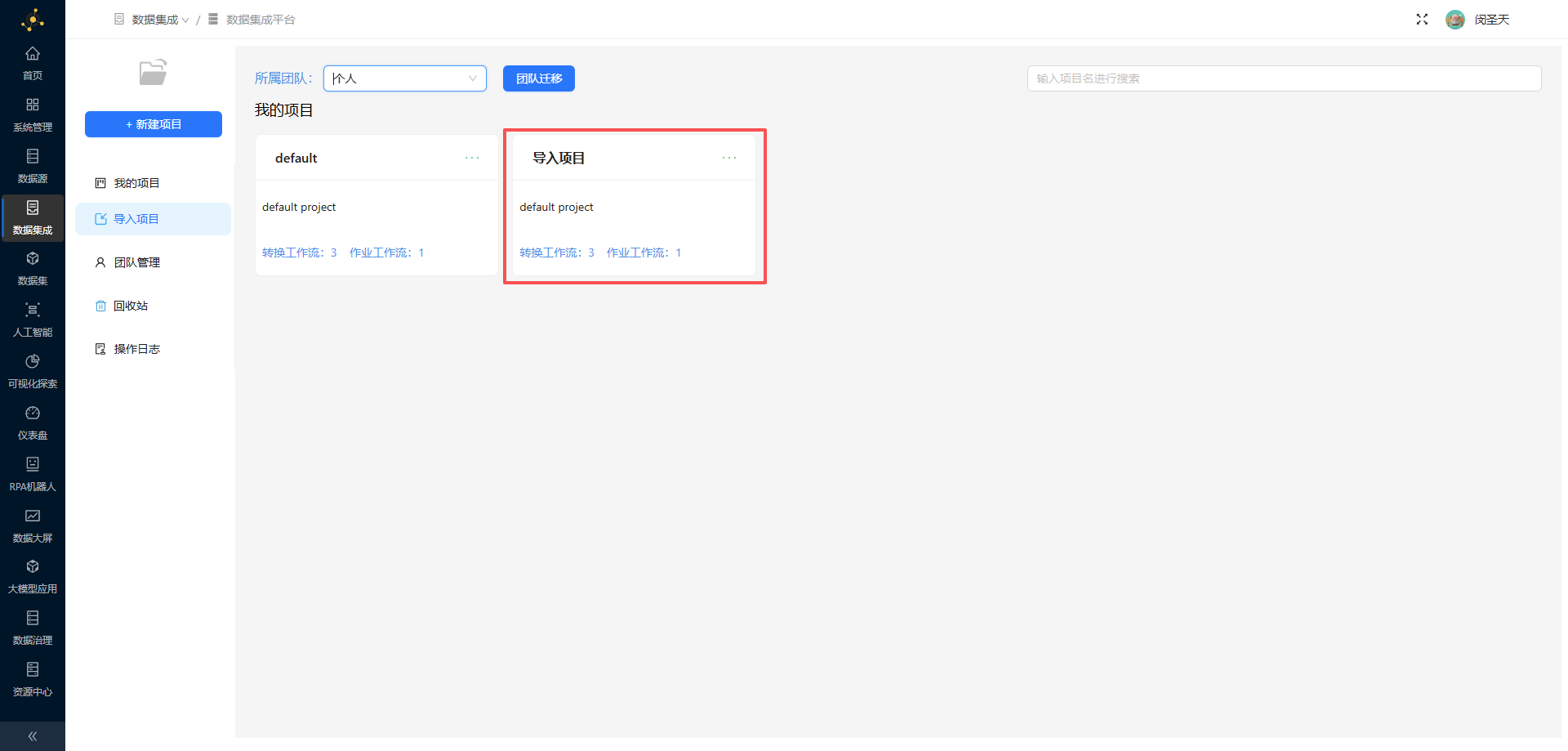Select 回收站 recycle bin menu item
1568x751 pixels.
coord(131,306)
